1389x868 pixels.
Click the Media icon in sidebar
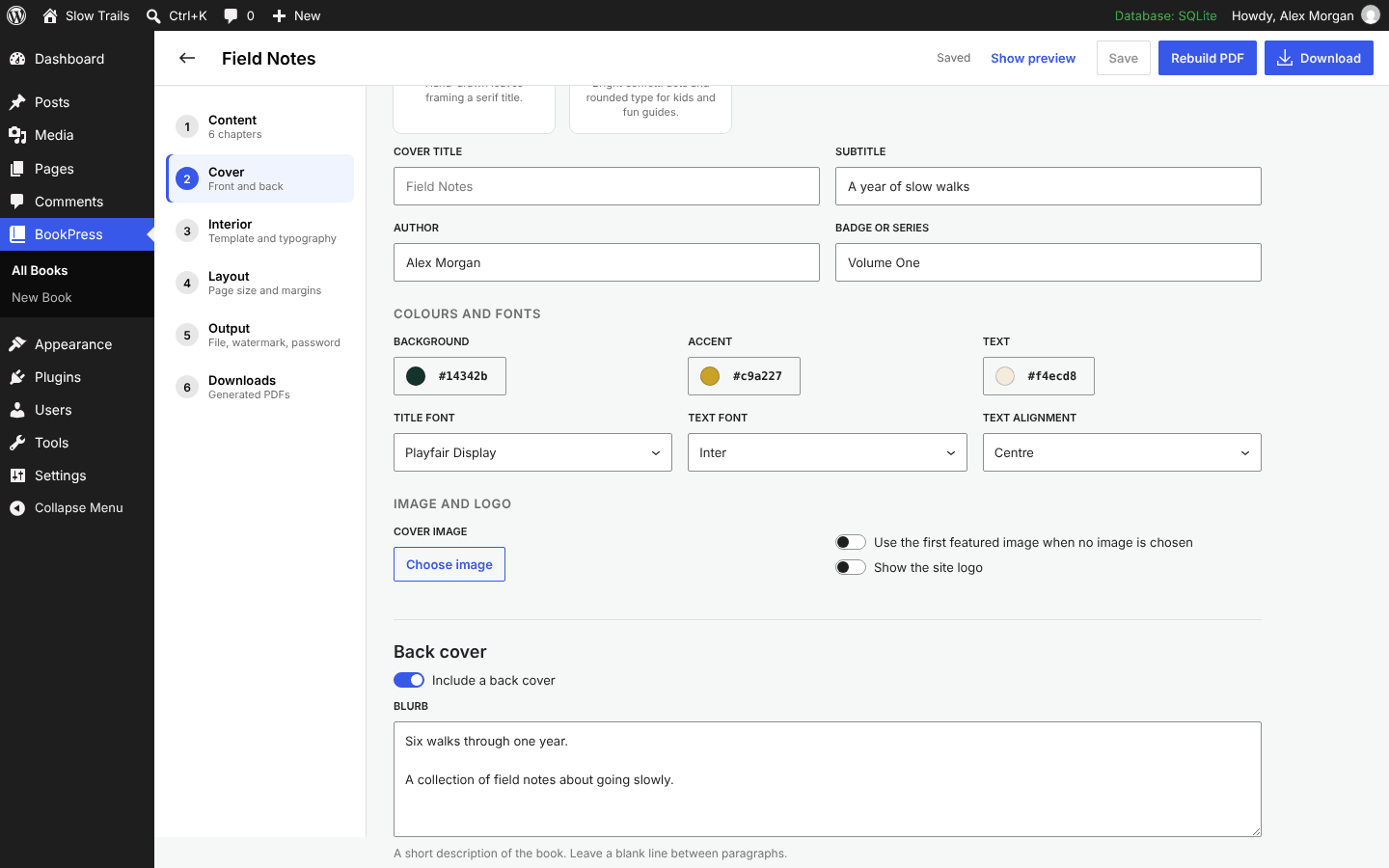(17, 135)
